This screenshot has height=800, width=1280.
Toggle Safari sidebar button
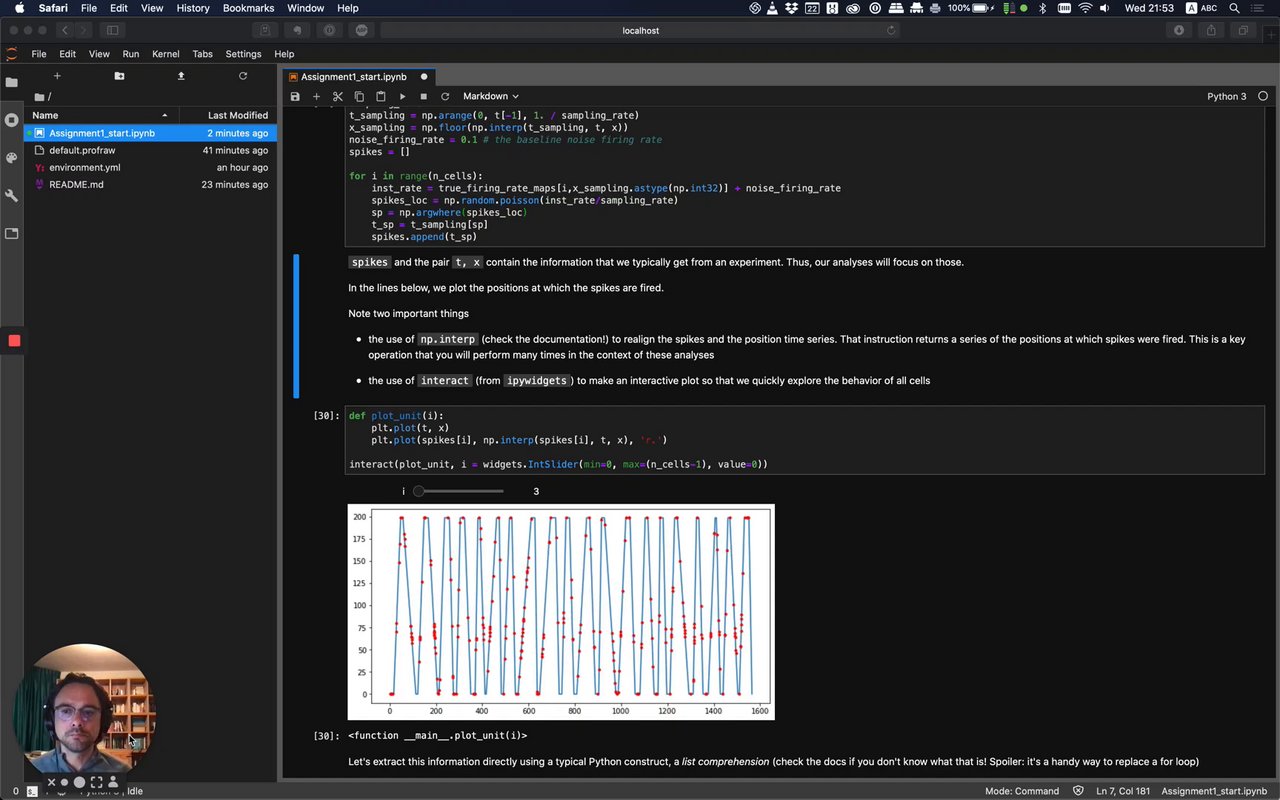[112, 30]
